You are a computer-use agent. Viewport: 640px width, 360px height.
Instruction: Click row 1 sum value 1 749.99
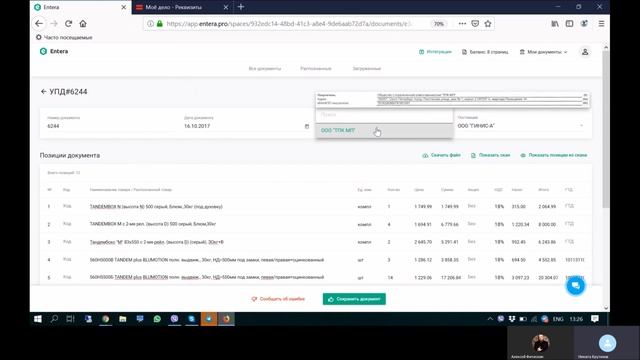pyautogui.click(x=449, y=207)
